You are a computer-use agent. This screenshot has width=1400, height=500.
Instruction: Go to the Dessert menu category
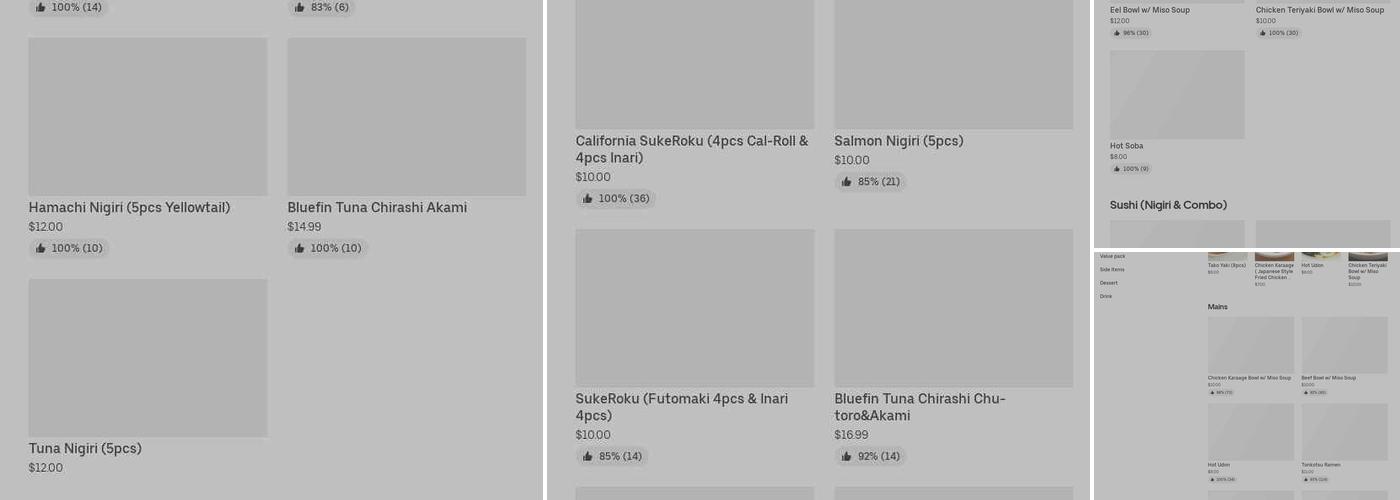(x=1109, y=283)
